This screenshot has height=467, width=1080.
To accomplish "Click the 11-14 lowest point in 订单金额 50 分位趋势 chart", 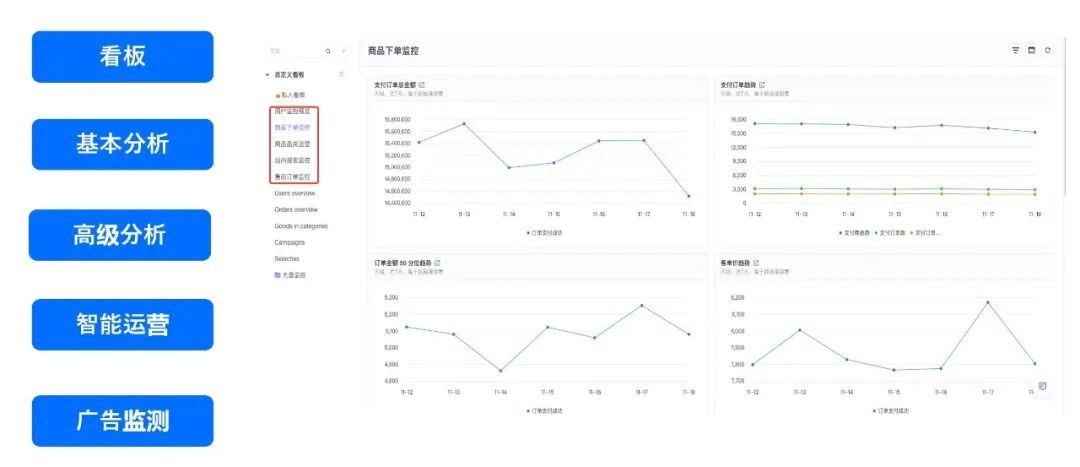I will click(501, 371).
